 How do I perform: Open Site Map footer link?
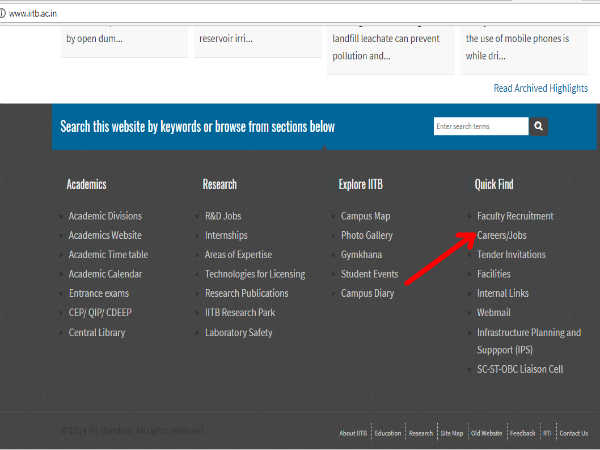pos(452,433)
